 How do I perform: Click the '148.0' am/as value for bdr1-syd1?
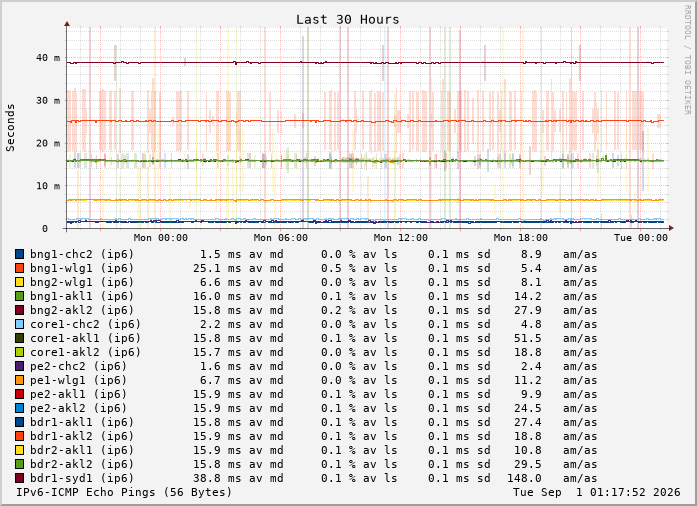524,478
